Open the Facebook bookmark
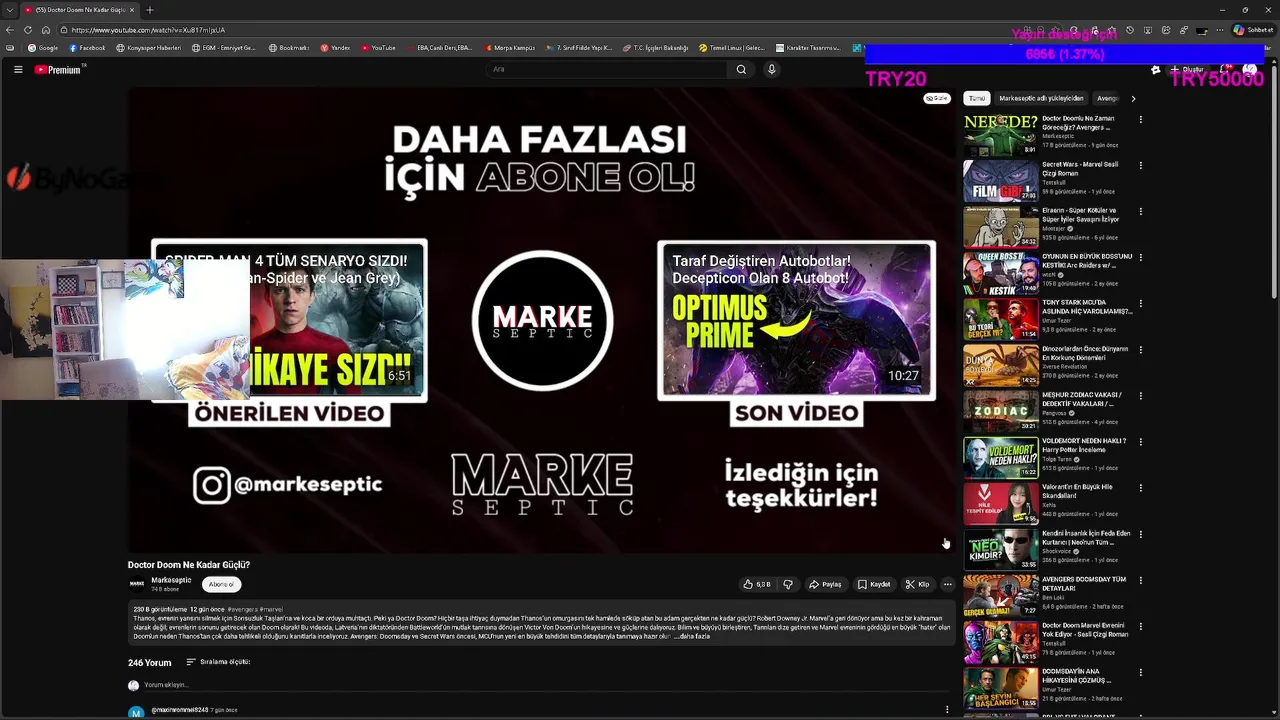Screen dimensions: 1280x720 click(x=87, y=48)
